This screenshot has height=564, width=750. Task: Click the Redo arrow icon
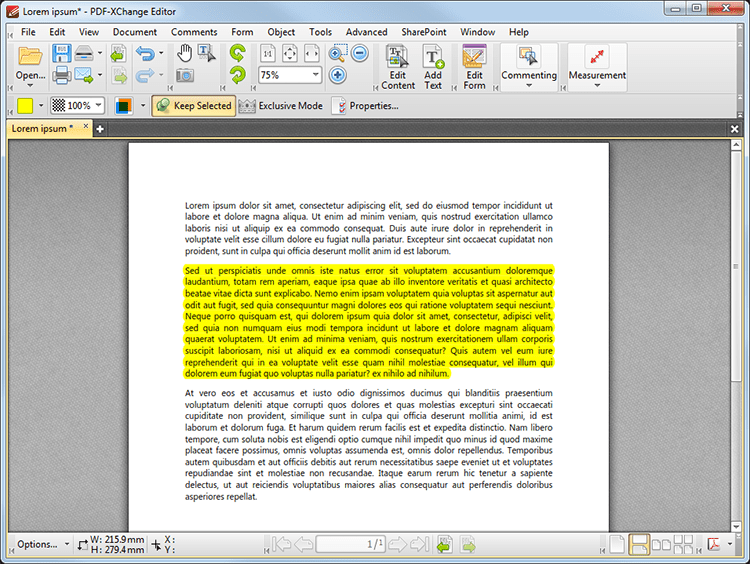145,75
